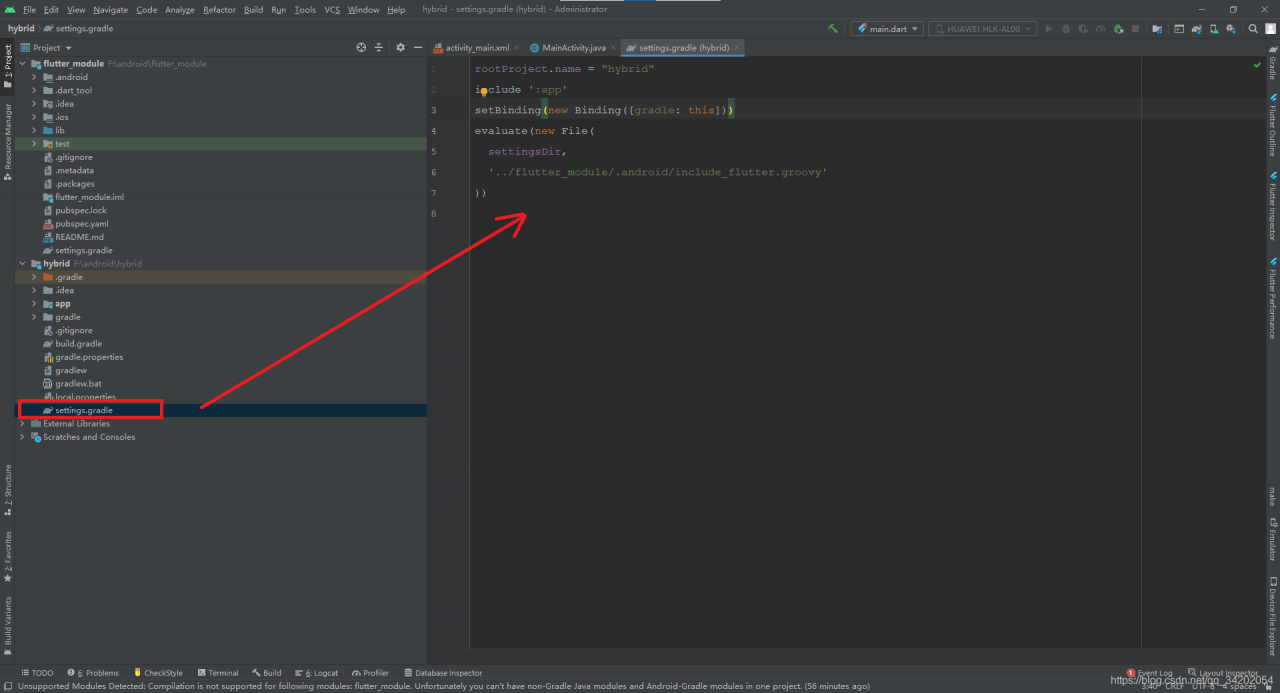
Task: Toggle the Build Variants tool window
Action: point(8,626)
